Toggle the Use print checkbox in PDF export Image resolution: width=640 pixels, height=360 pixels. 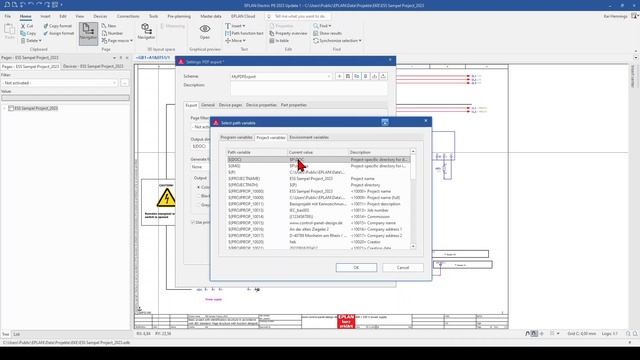[193, 222]
